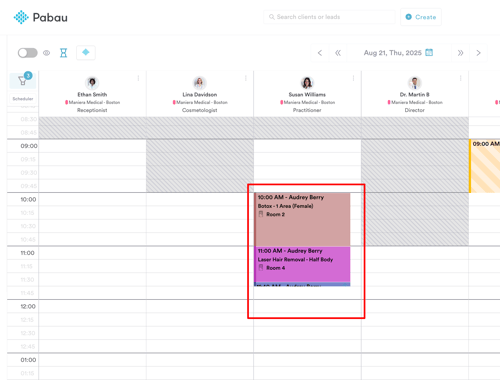Go to next day with single right arrow
500x380 pixels.
pos(478,53)
